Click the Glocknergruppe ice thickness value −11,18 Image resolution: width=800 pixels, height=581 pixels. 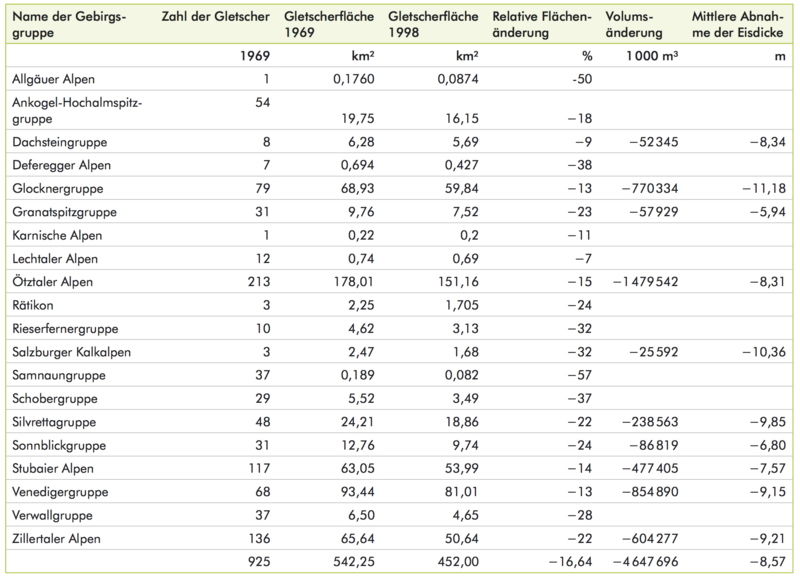click(760, 189)
